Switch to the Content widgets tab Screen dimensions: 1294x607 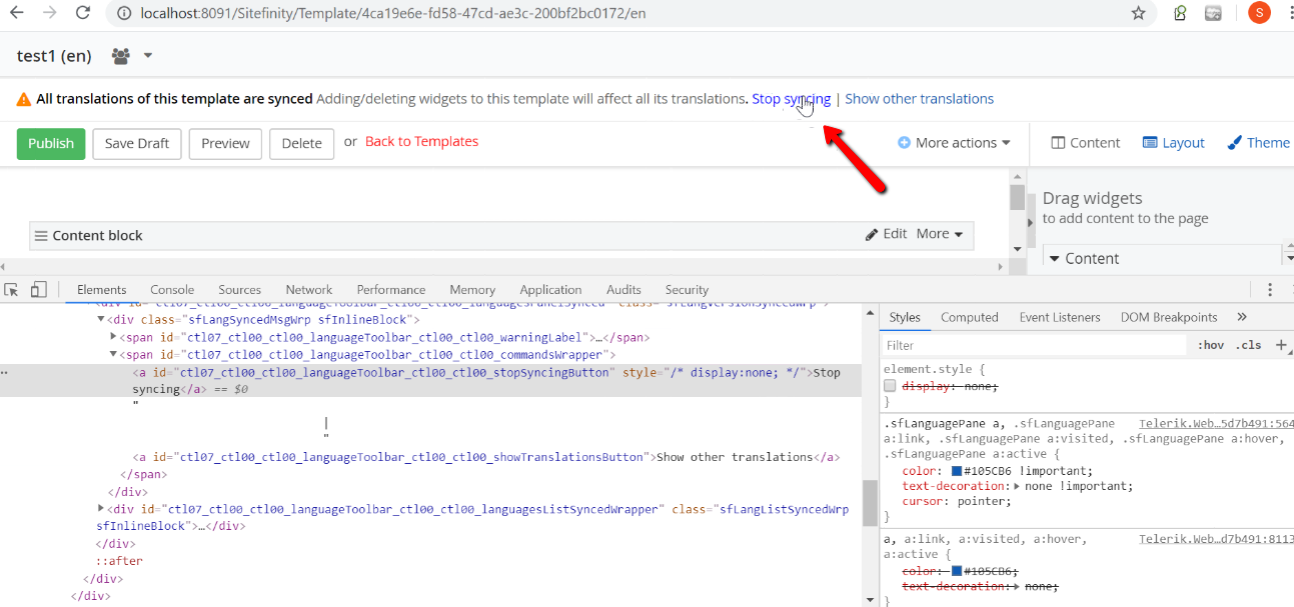(x=1085, y=143)
